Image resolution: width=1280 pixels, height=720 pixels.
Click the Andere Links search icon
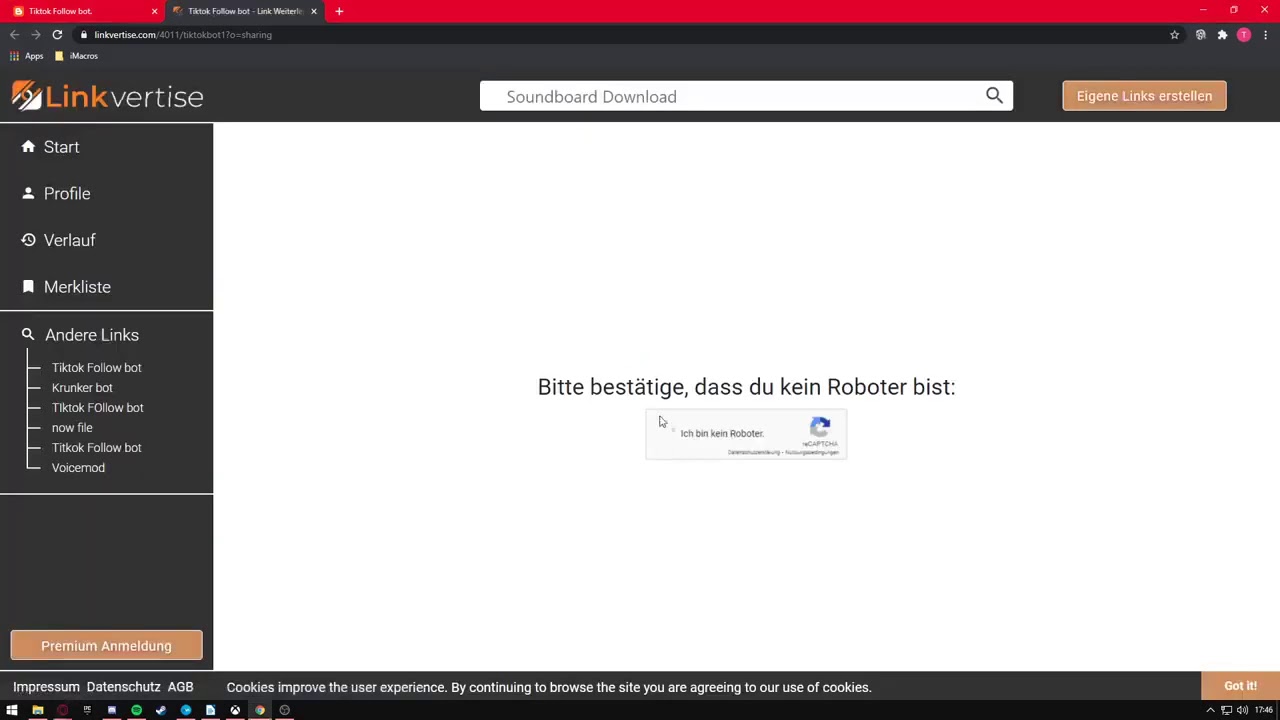[x=28, y=334]
